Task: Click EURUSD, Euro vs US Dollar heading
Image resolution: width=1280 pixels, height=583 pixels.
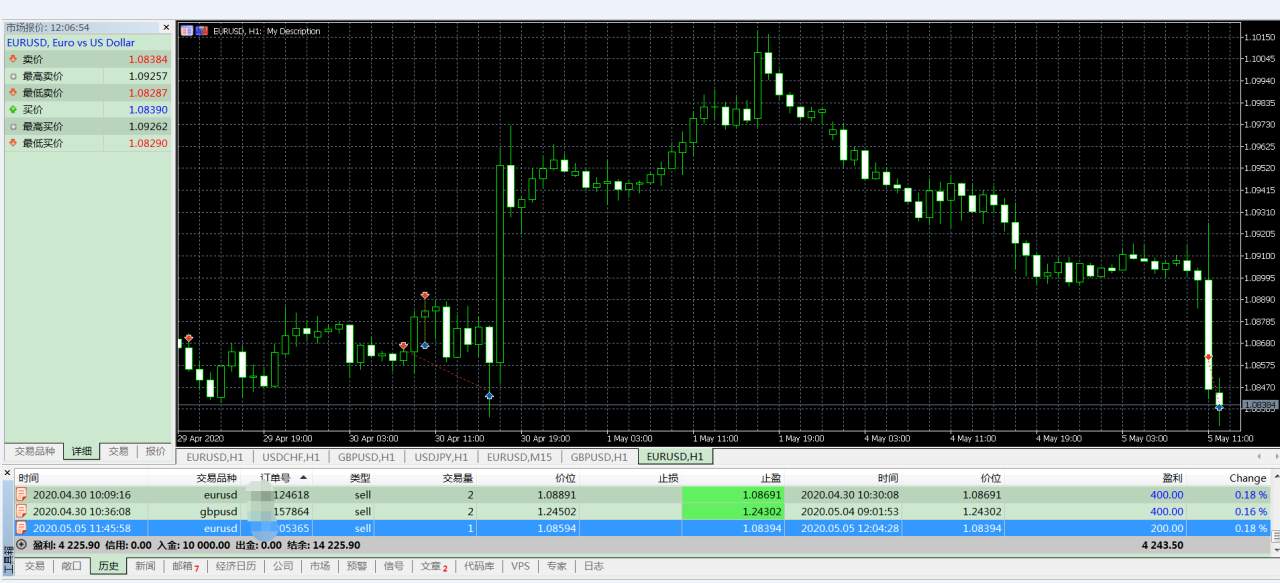Action: 71,43
